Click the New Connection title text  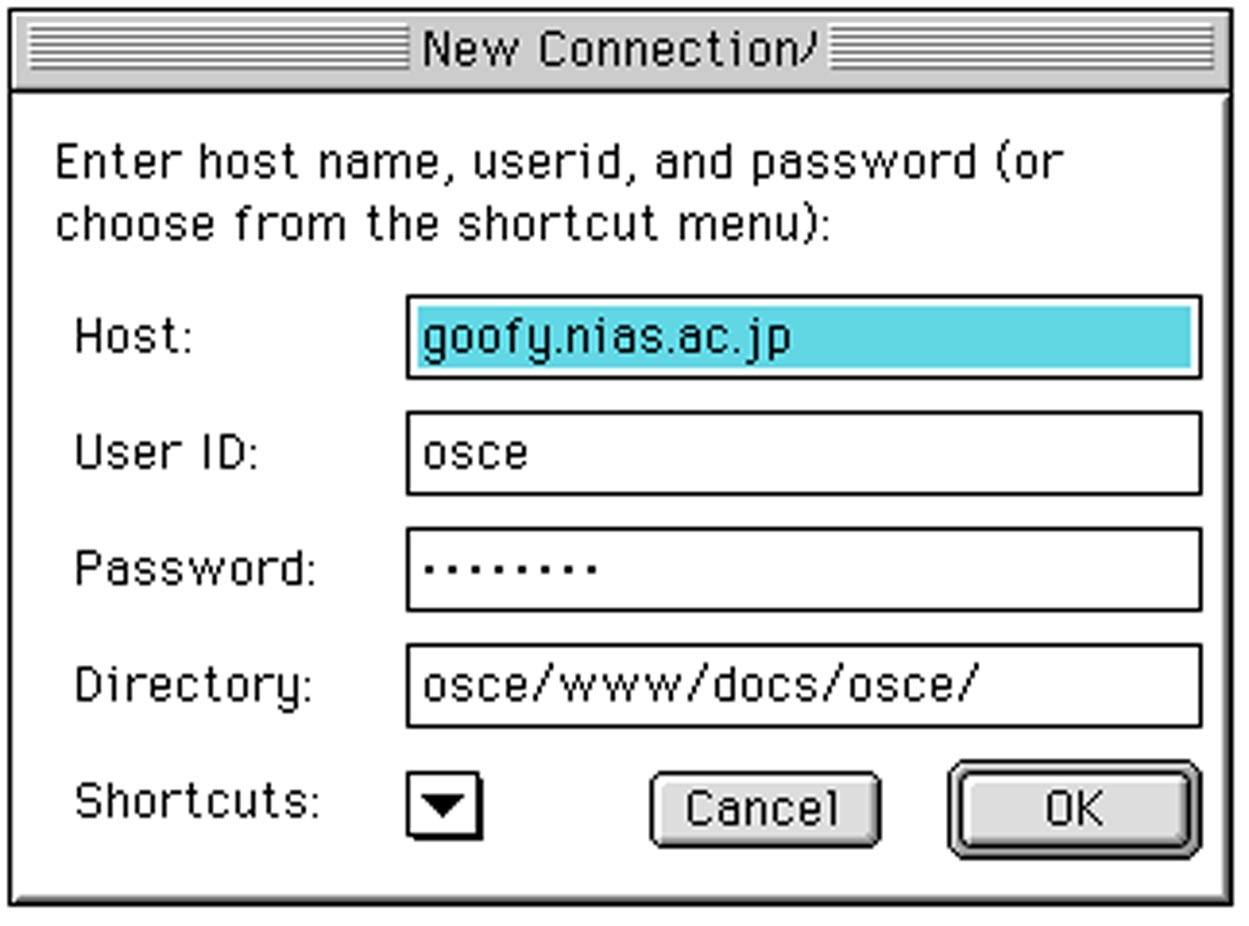[619, 48]
